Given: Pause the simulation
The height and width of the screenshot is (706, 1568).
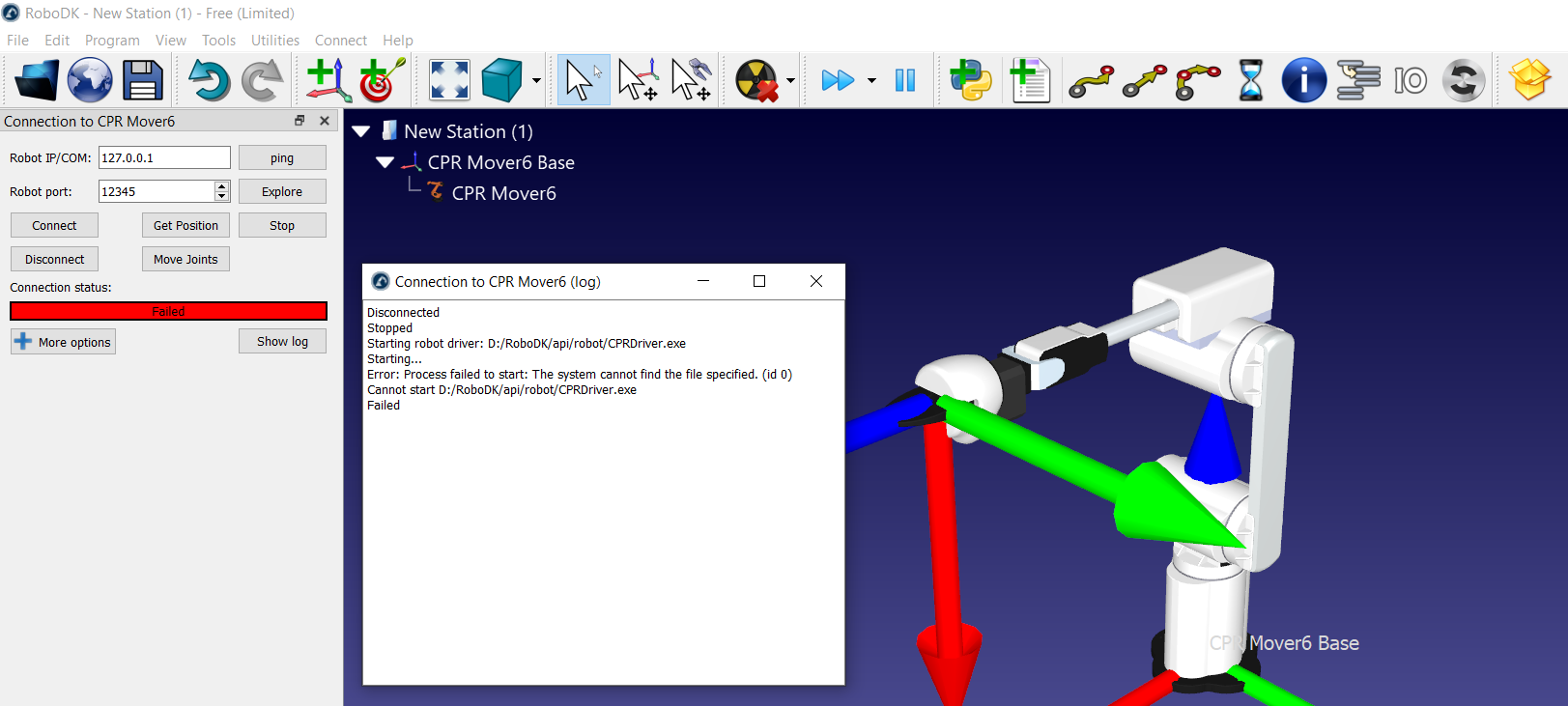Looking at the screenshot, I should coord(905,80).
